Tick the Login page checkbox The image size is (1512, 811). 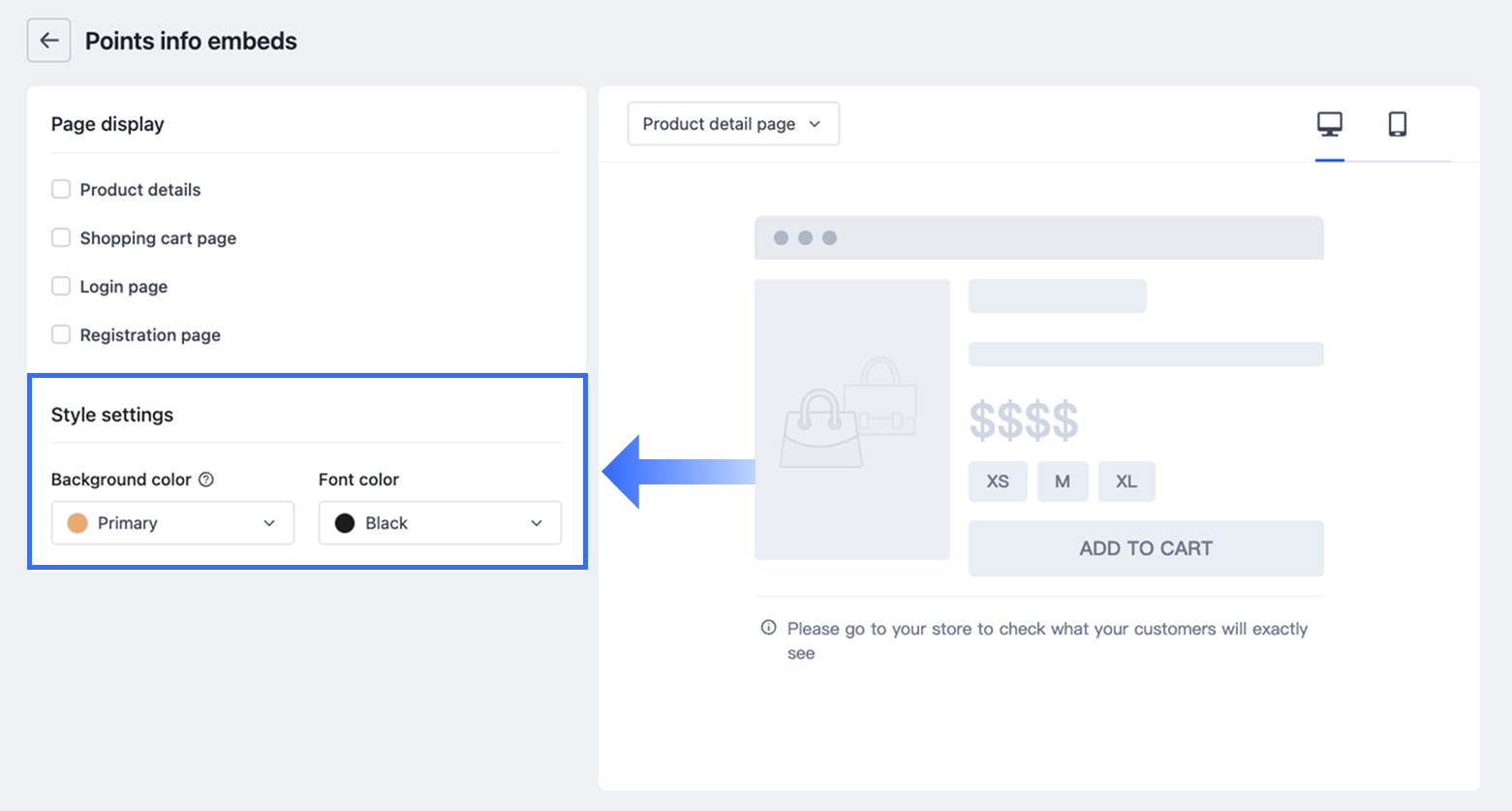(61, 286)
